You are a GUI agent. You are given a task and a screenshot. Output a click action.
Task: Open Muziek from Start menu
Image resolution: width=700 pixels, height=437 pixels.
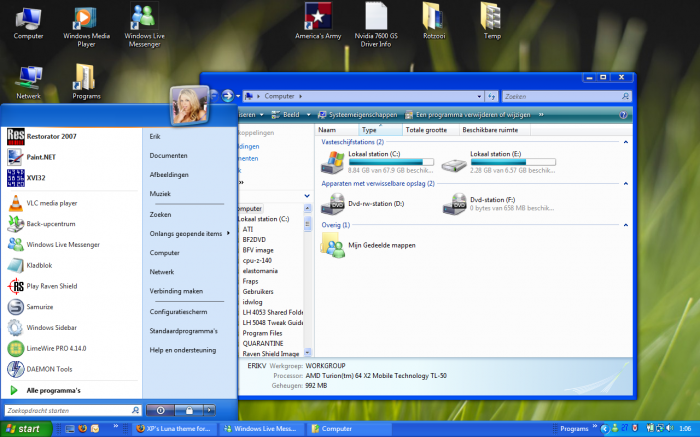160,194
